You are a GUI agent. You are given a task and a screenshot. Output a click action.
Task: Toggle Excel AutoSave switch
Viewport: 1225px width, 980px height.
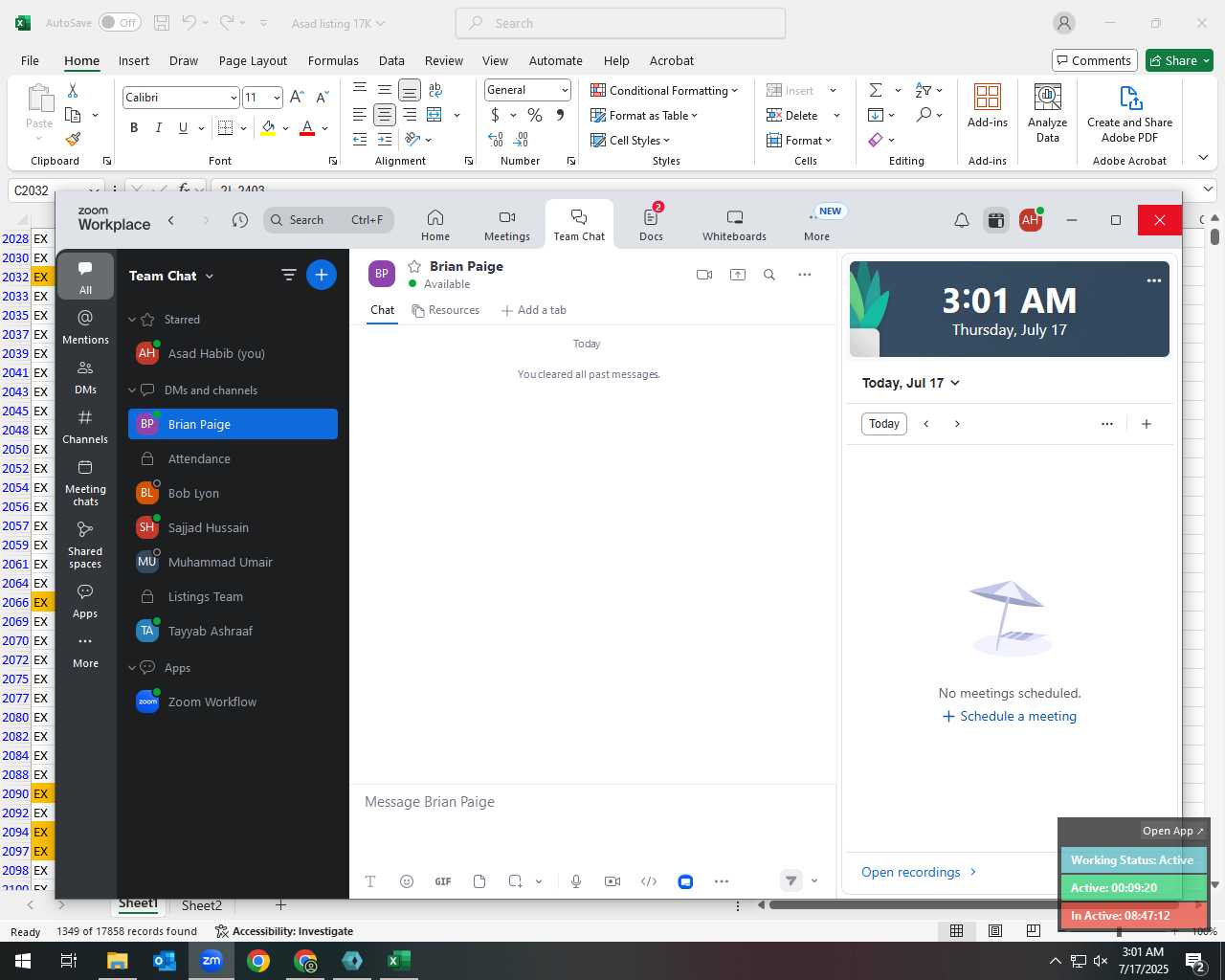pyautogui.click(x=120, y=23)
